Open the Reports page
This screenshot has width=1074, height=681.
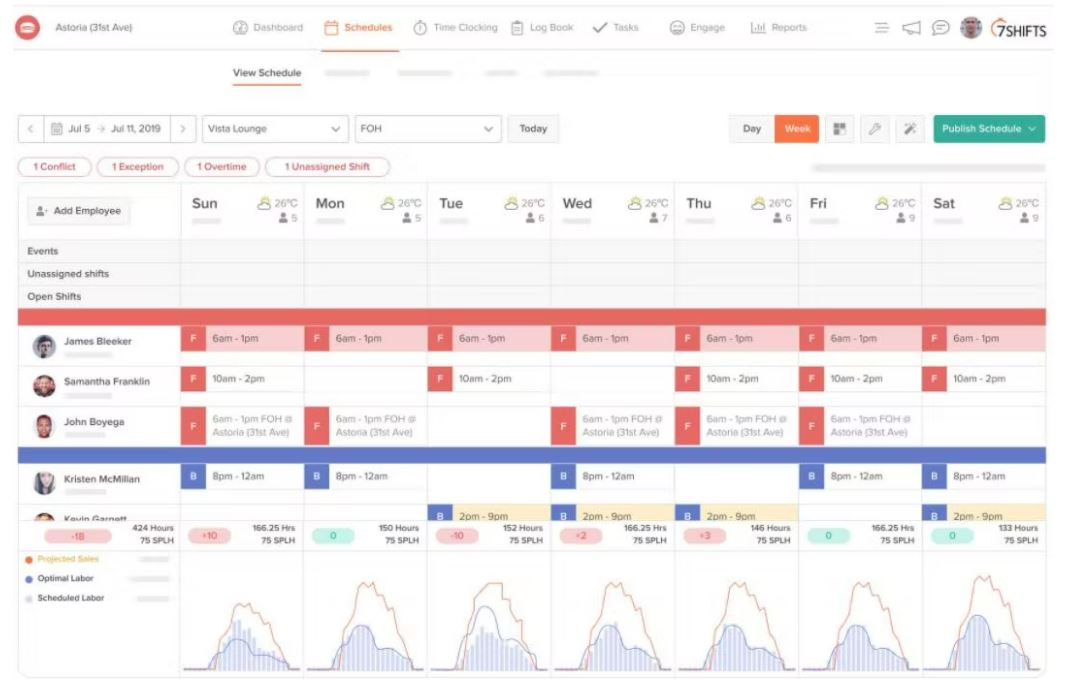(778, 28)
